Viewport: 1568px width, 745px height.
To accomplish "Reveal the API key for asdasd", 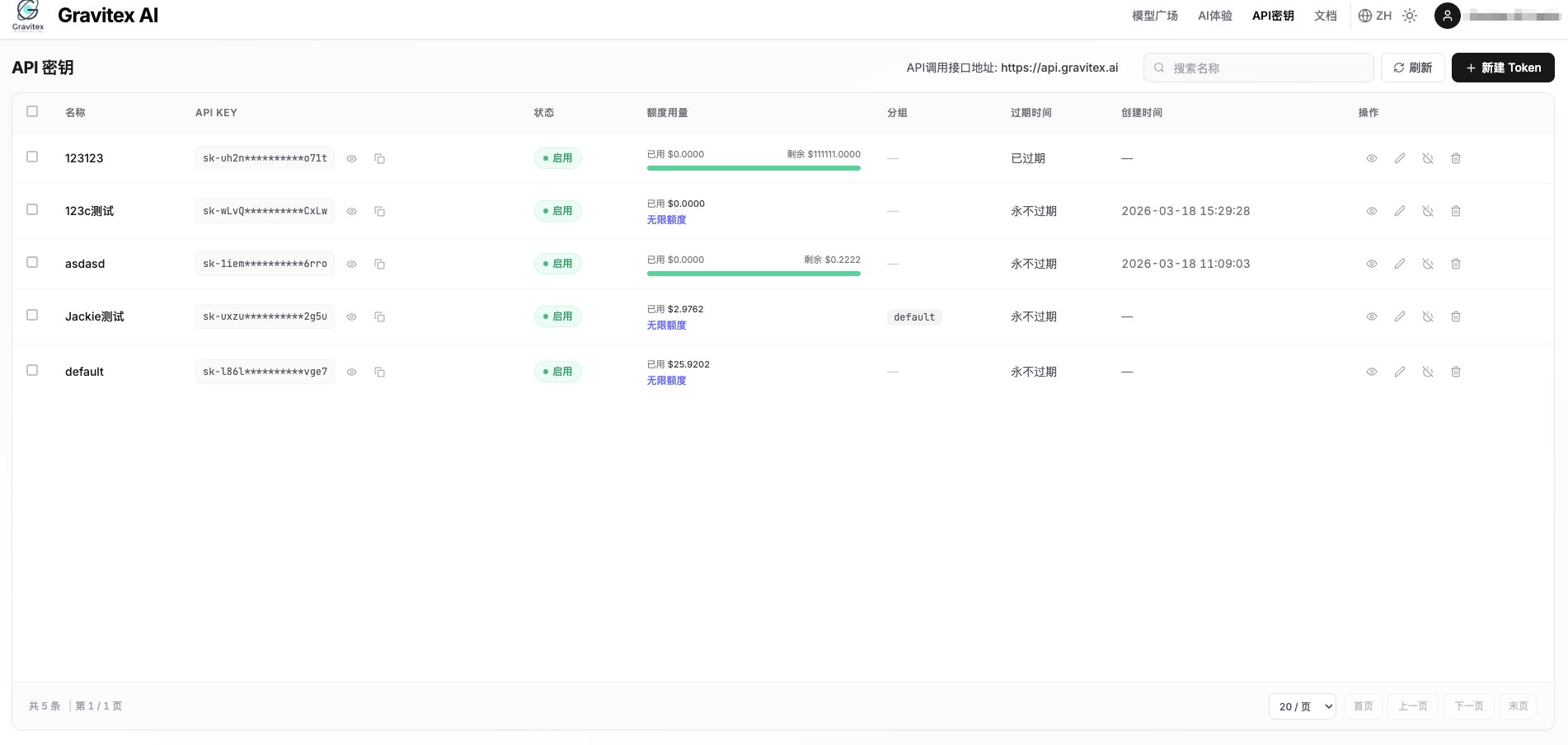I will [x=351, y=264].
